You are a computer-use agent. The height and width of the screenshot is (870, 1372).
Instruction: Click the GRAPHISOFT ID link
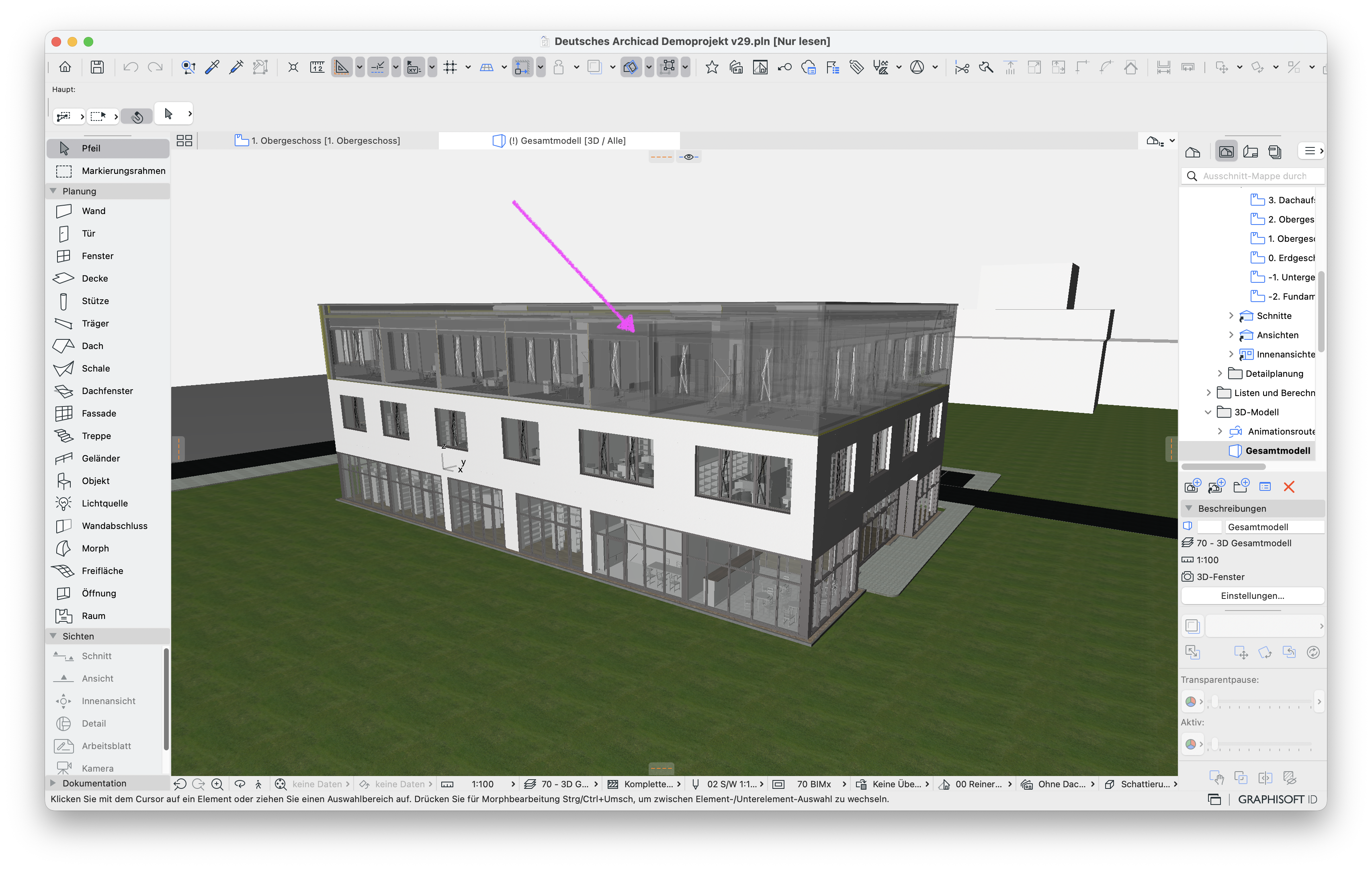pyautogui.click(x=1277, y=799)
